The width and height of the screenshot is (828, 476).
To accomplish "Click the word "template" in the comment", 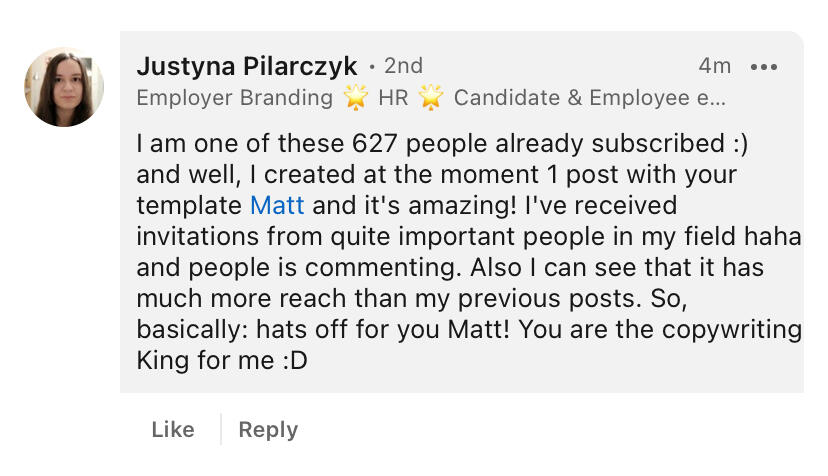I will point(189,206).
